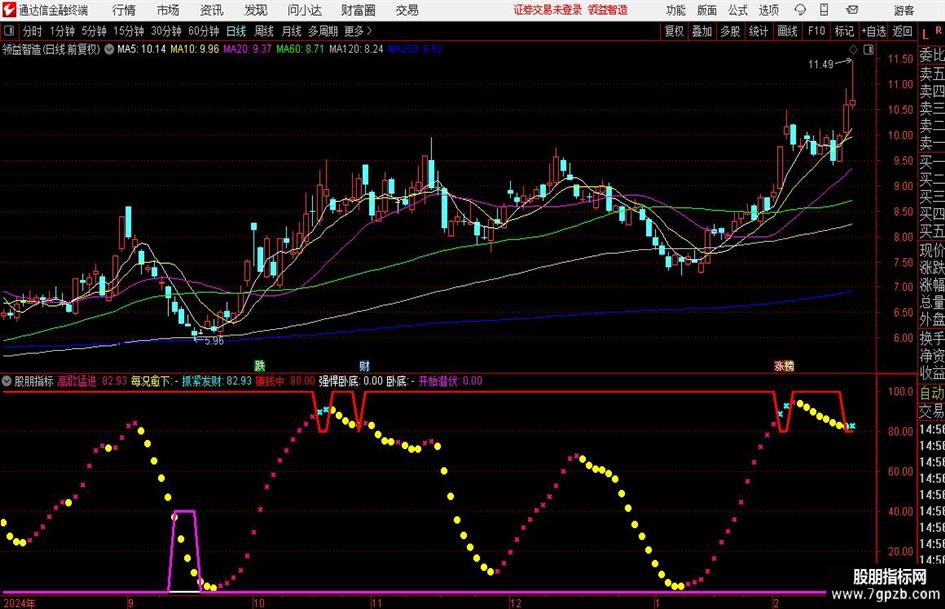
Task: Click the 自动 button in side panel
Action: [x=932, y=393]
